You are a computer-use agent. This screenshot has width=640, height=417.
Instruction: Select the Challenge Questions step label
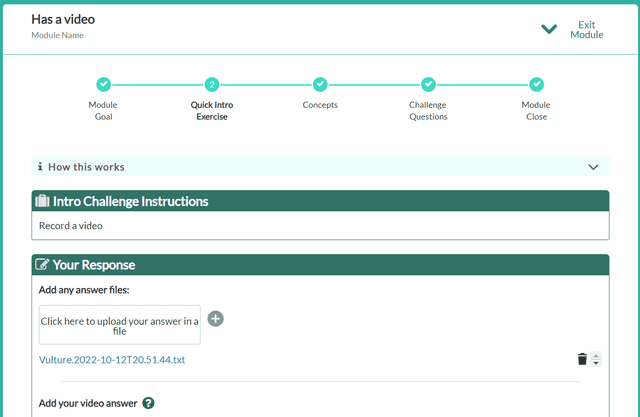point(428,110)
